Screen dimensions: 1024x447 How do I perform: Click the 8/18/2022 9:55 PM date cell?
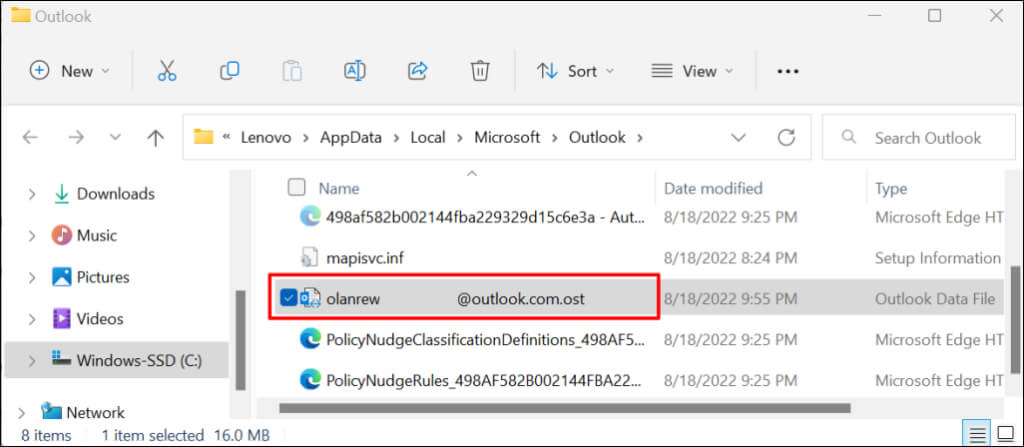[x=730, y=299]
